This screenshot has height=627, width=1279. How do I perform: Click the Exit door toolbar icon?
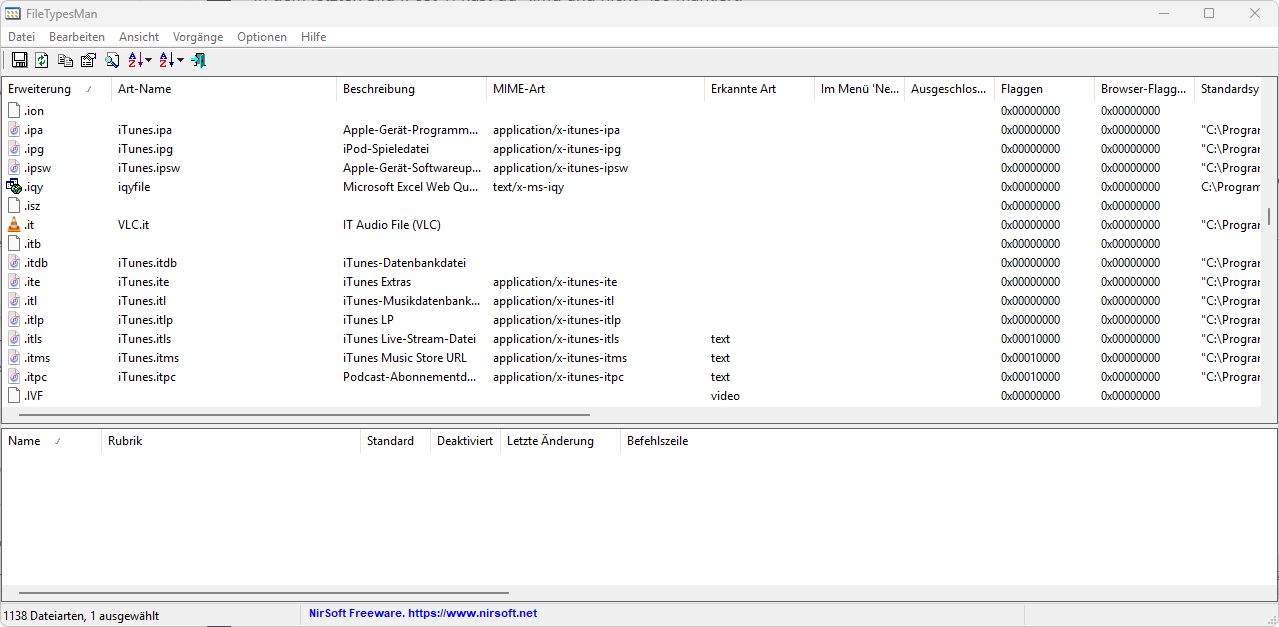199,60
